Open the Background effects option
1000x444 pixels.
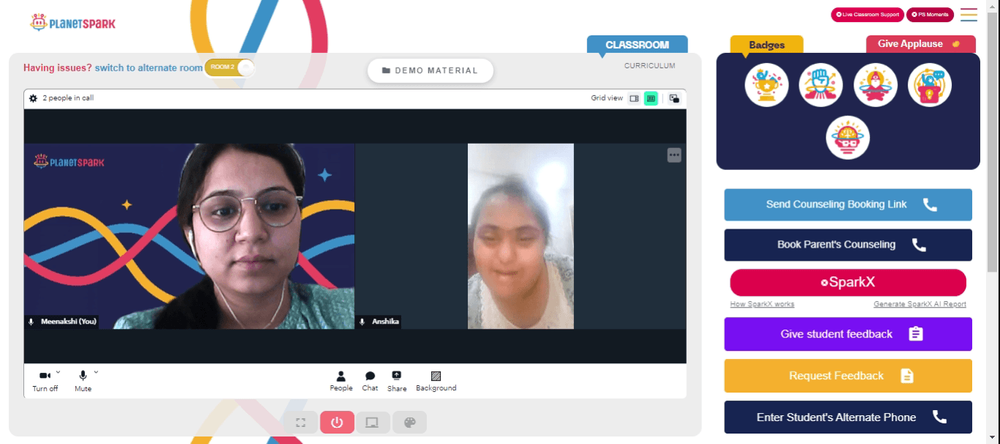point(436,381)
